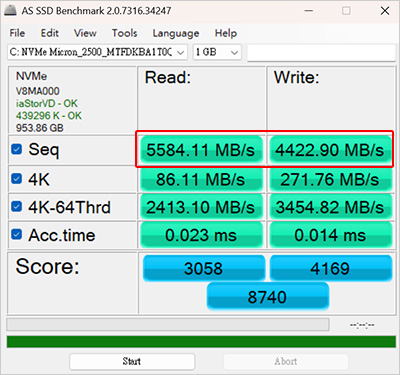Toggle the 4K test checkbox
400x375 pixels.
(17, 179)
